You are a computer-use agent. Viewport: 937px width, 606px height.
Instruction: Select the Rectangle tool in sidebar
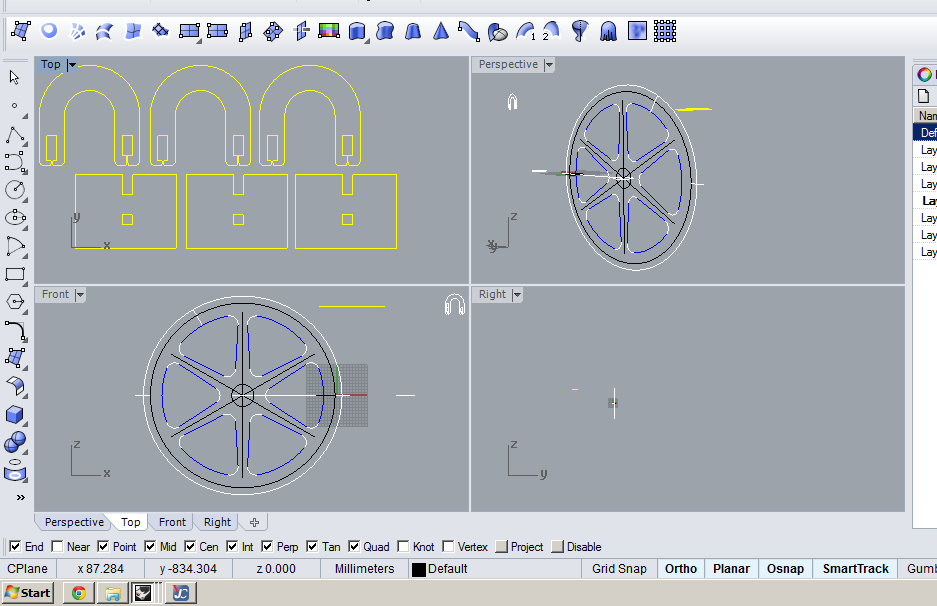coord(15,274)
